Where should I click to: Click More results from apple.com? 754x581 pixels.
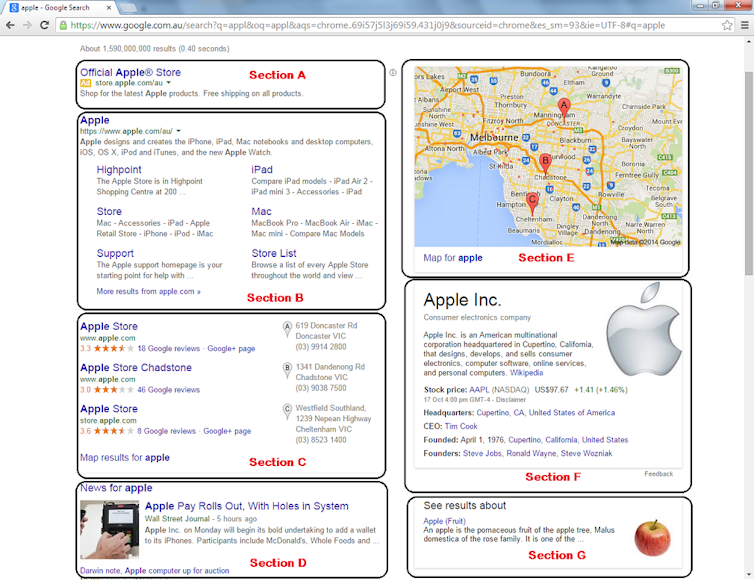(x=149, y=291)
